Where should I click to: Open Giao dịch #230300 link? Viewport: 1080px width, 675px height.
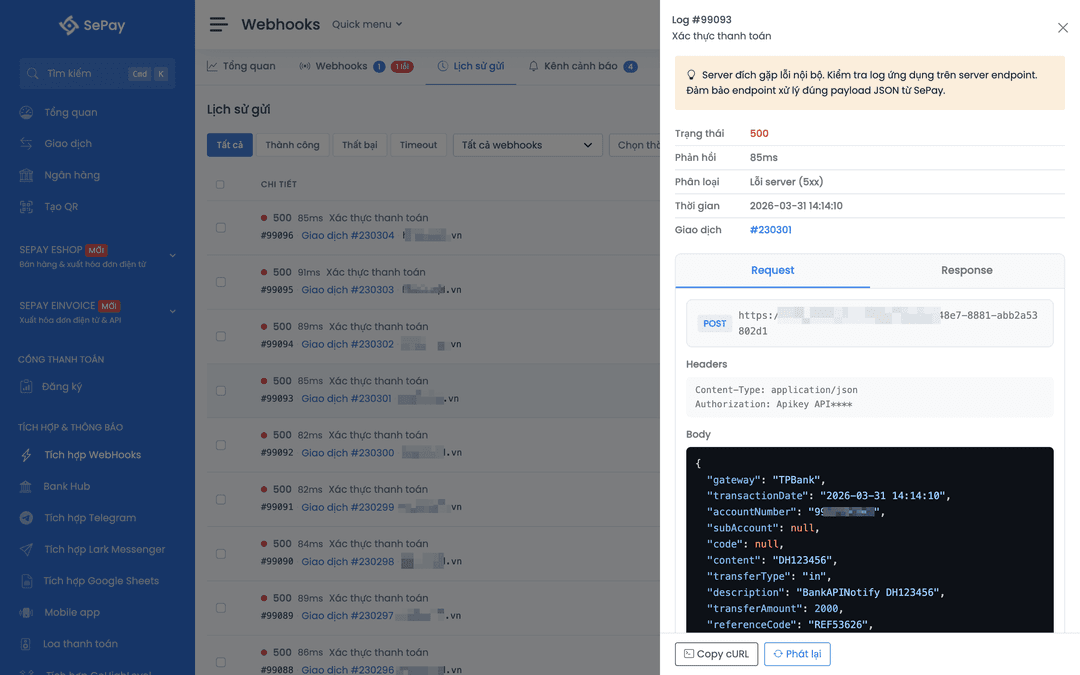[348, 453]
